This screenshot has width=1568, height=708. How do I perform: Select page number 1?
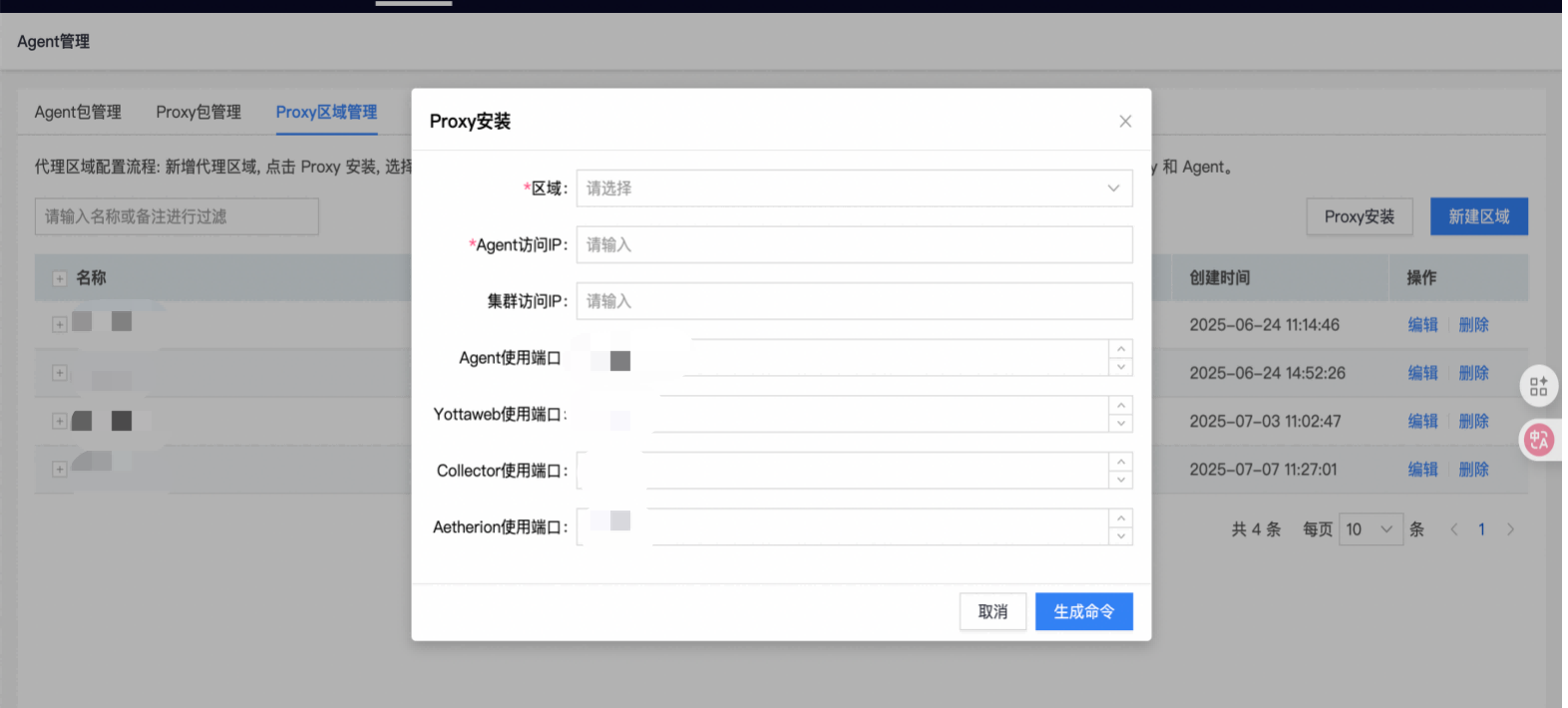[x=1481, y=530]
